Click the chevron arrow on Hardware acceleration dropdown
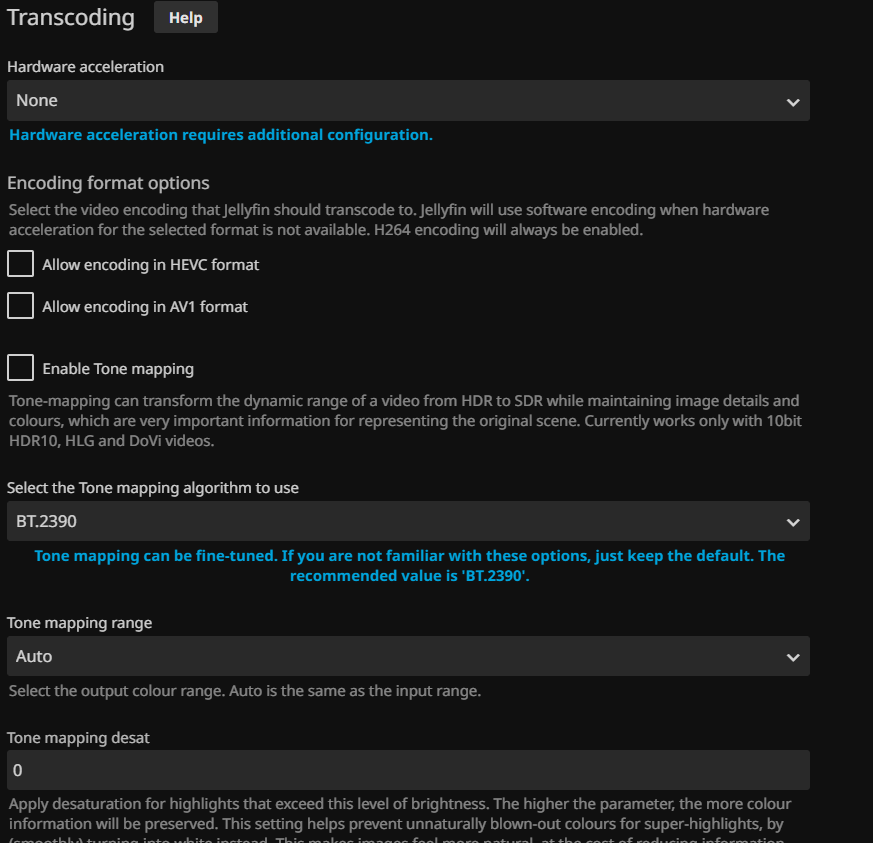Viewport: 873px width, 843px height. click(792, 102)
